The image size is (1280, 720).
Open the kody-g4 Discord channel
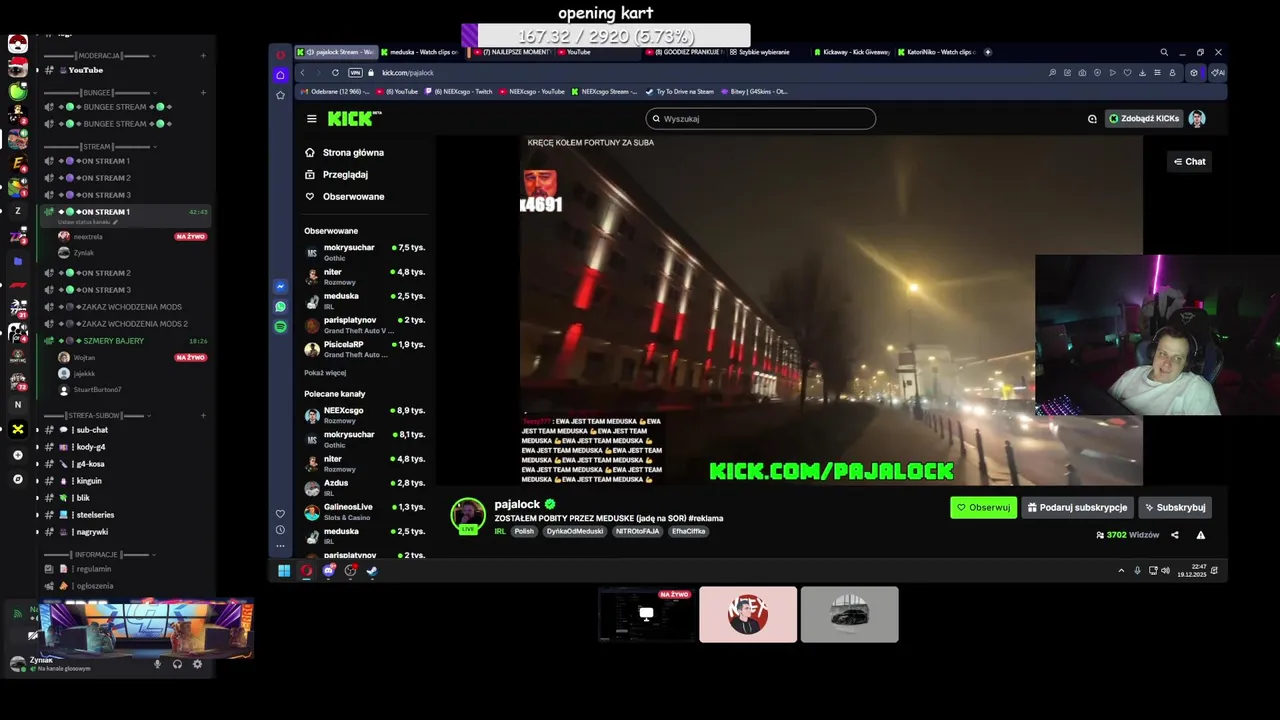coord(125,447)
